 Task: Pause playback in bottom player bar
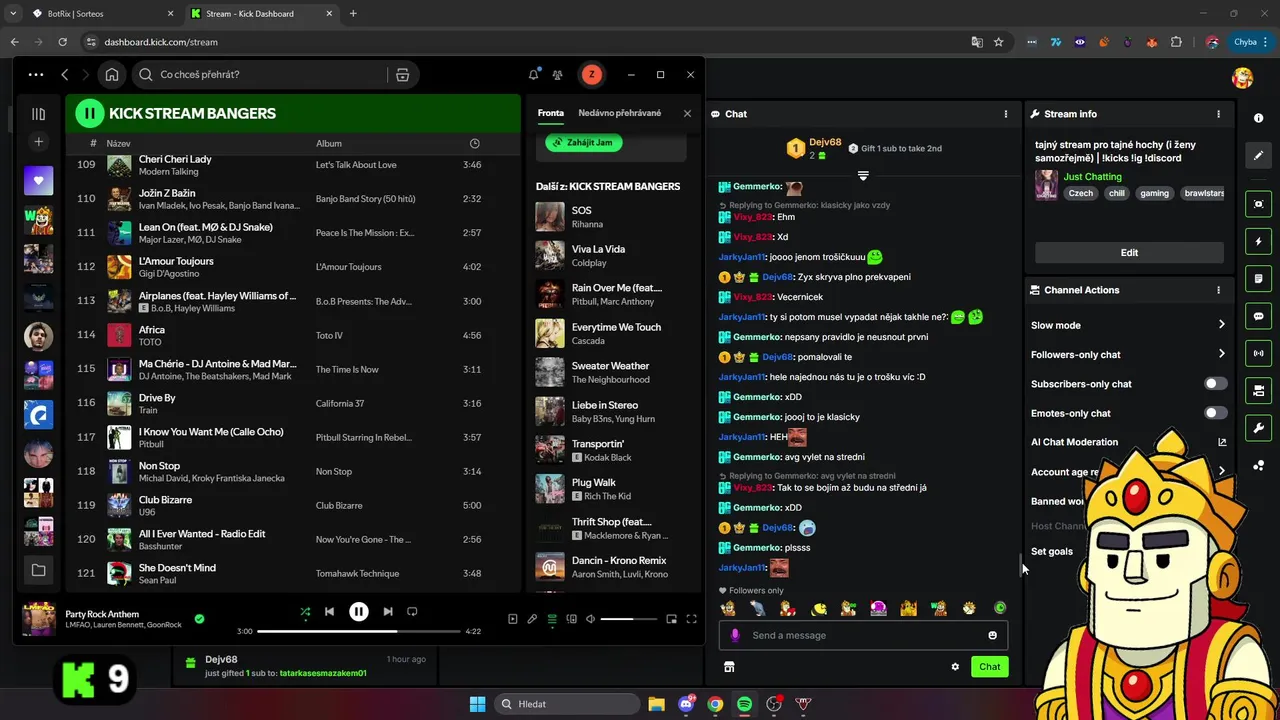358,612
